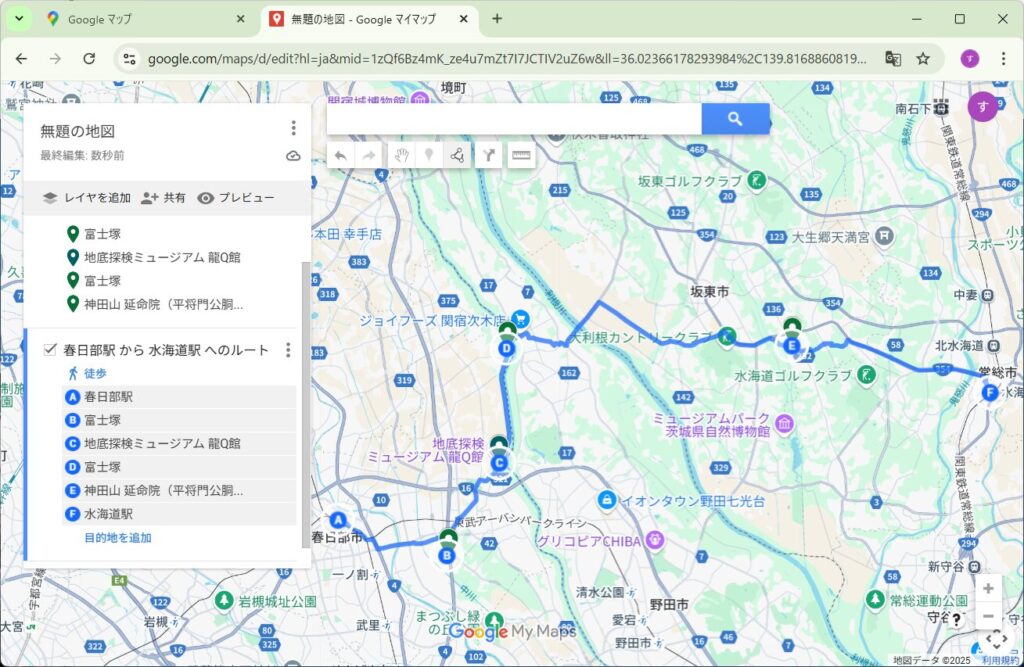1024x667 pixels.
Task: Click marker A on the map
Action: point(338,521)
